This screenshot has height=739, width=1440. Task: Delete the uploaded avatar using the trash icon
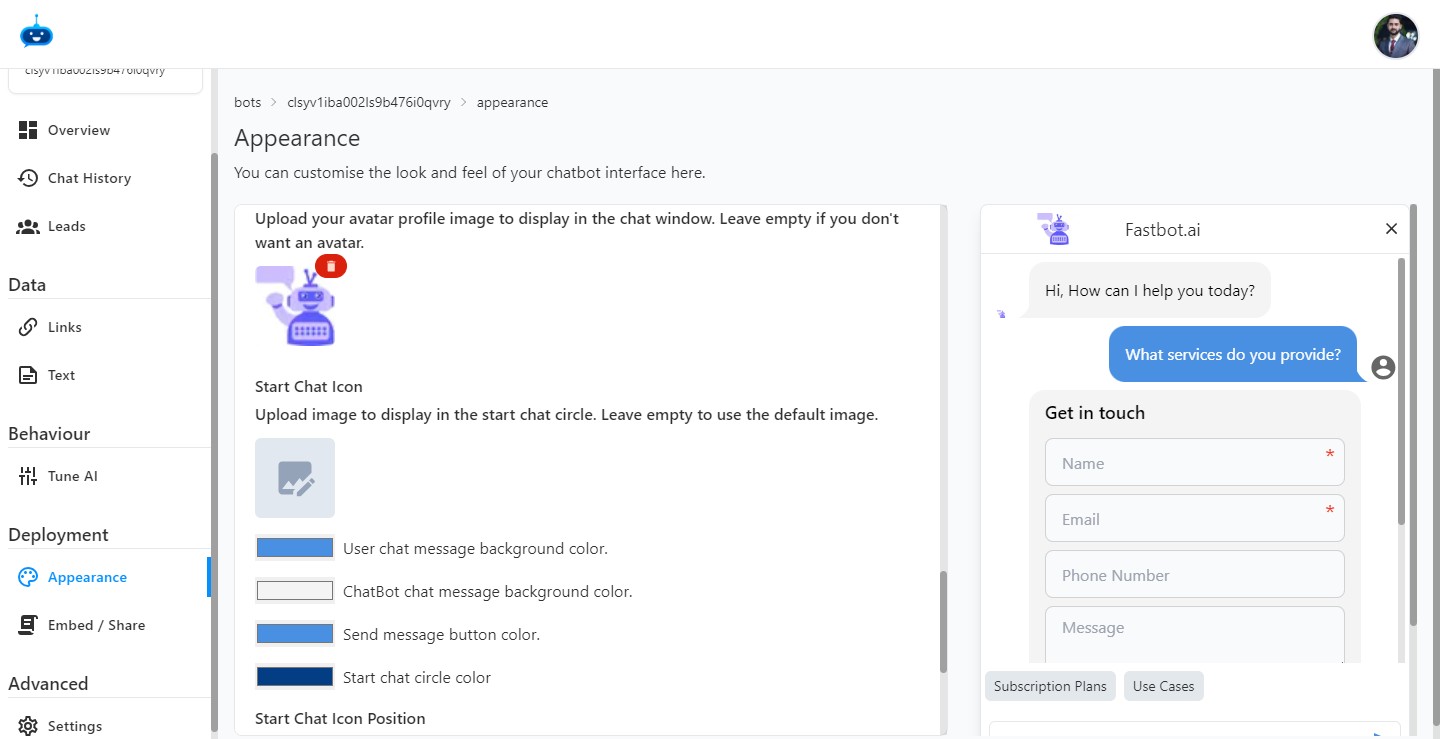click(331, 266)
